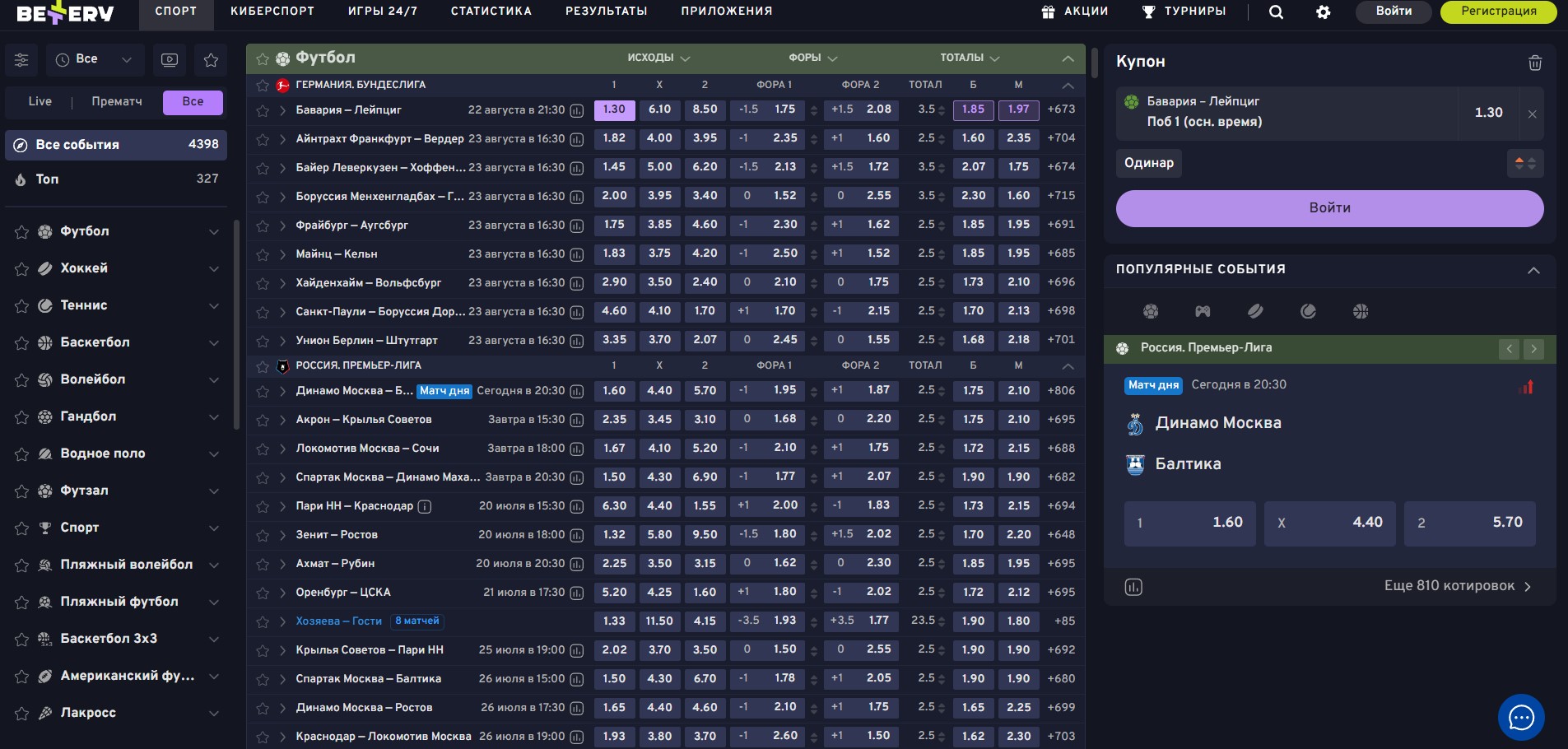Remove Бавария – Лейпциг bet from coupon
Image resolution: width=1568 pixels, height=749 pixels.
point(1532,114)
